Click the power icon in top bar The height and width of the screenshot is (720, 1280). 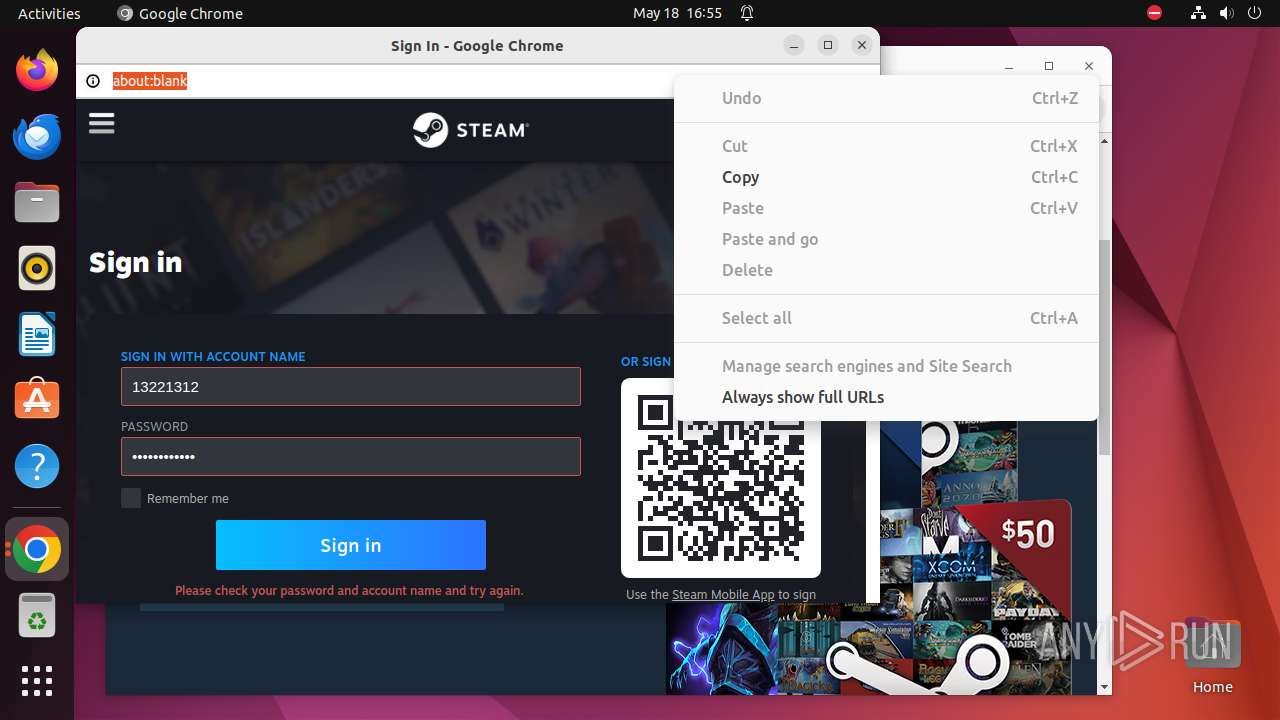point(1254,13)
